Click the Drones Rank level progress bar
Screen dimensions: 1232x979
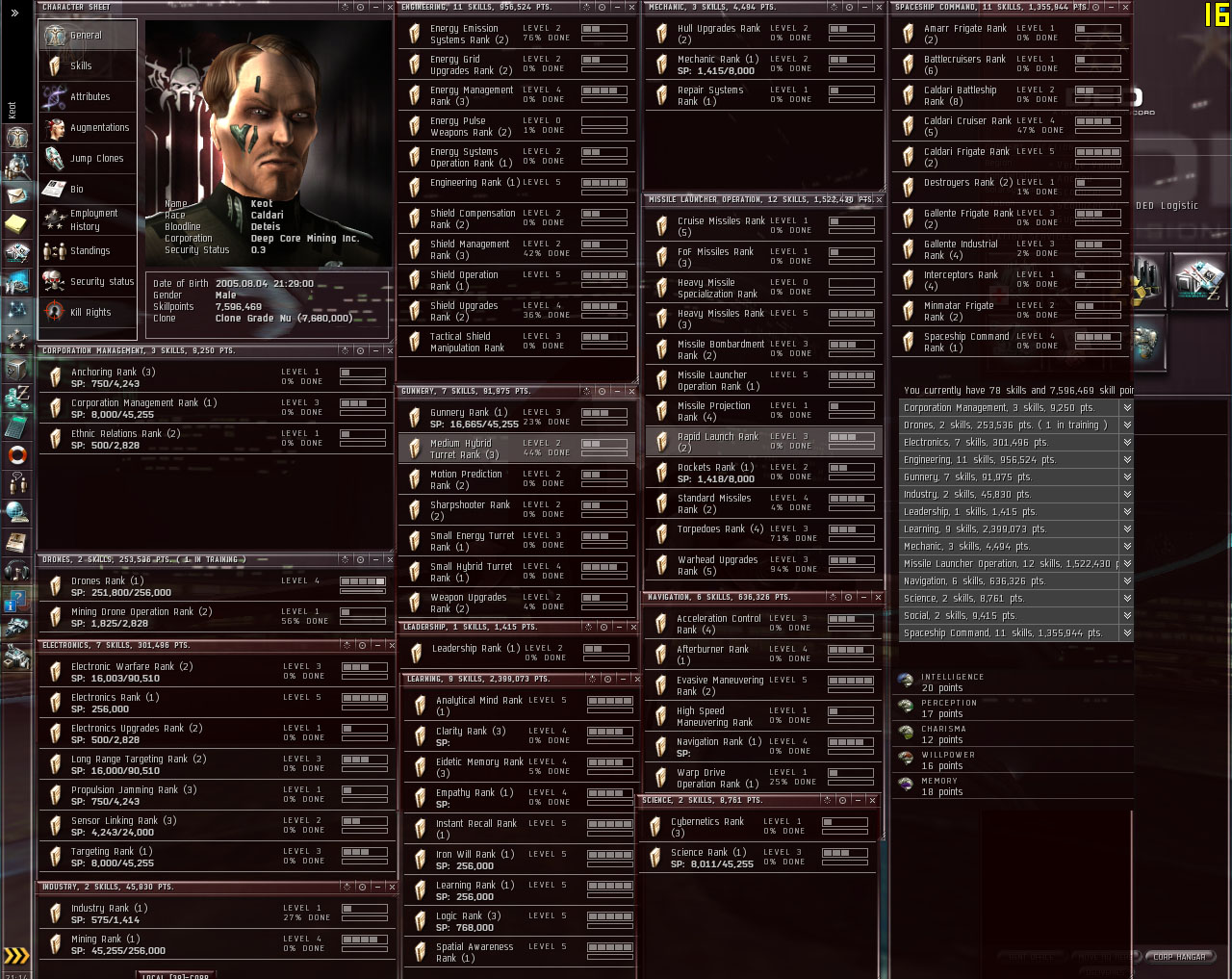(363, 581)
